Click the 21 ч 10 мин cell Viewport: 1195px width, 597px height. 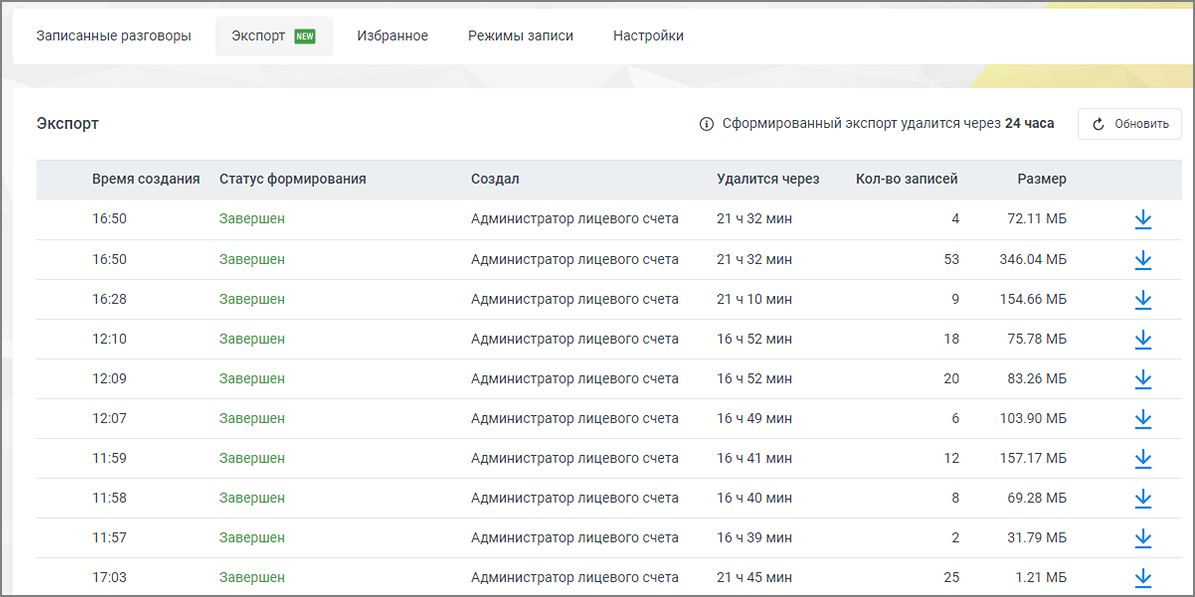coord(754,300)
